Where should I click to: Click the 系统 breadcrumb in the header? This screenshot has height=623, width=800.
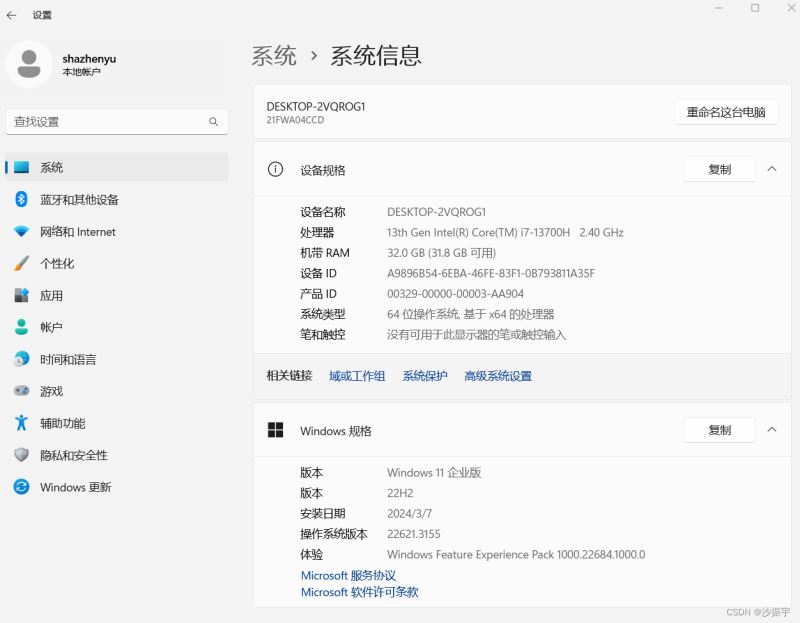coord(274,55)
